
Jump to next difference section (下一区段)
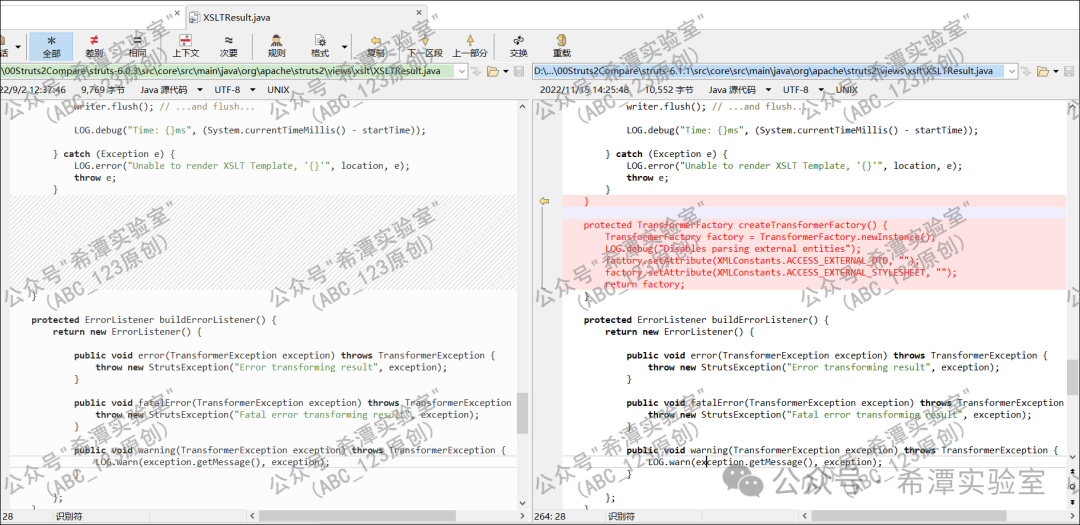[425, 43]
